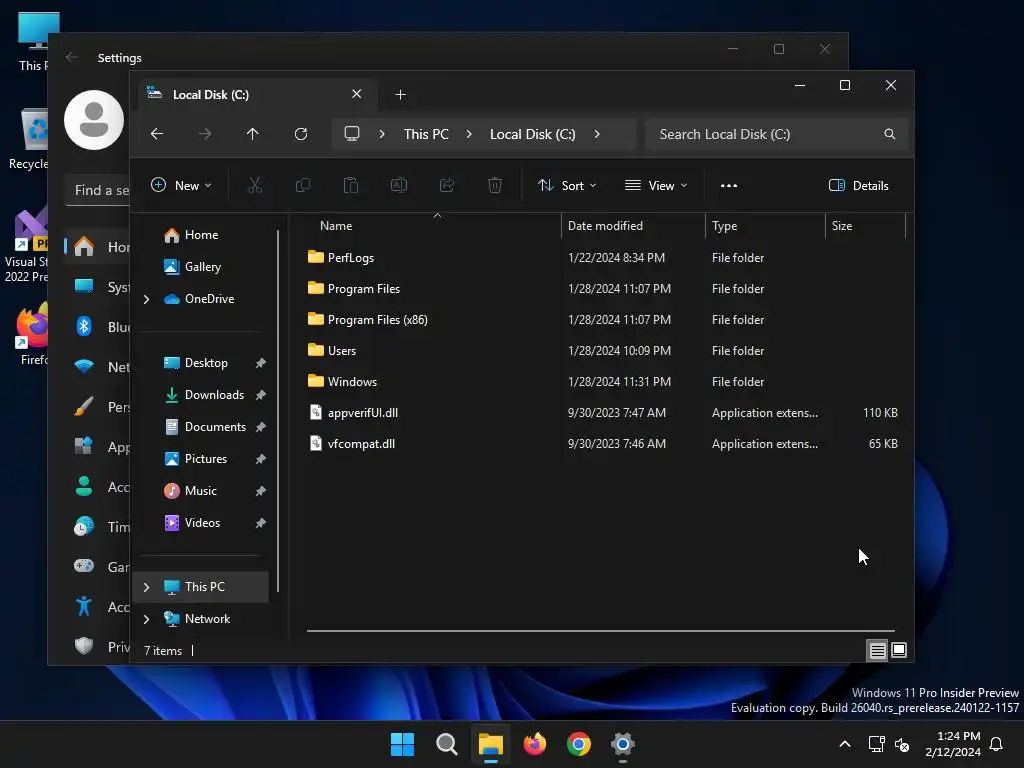Viewport: 1024px width, 768px height.
Task: Add a new Explorer tab
Action: click(x=400, y=95)
